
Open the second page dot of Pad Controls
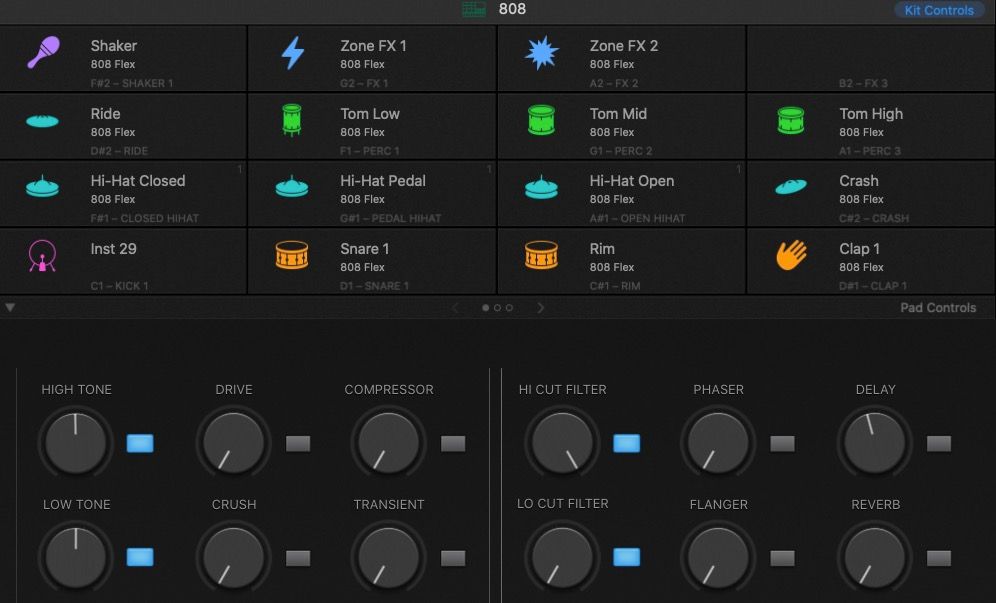tap(497, 308)
